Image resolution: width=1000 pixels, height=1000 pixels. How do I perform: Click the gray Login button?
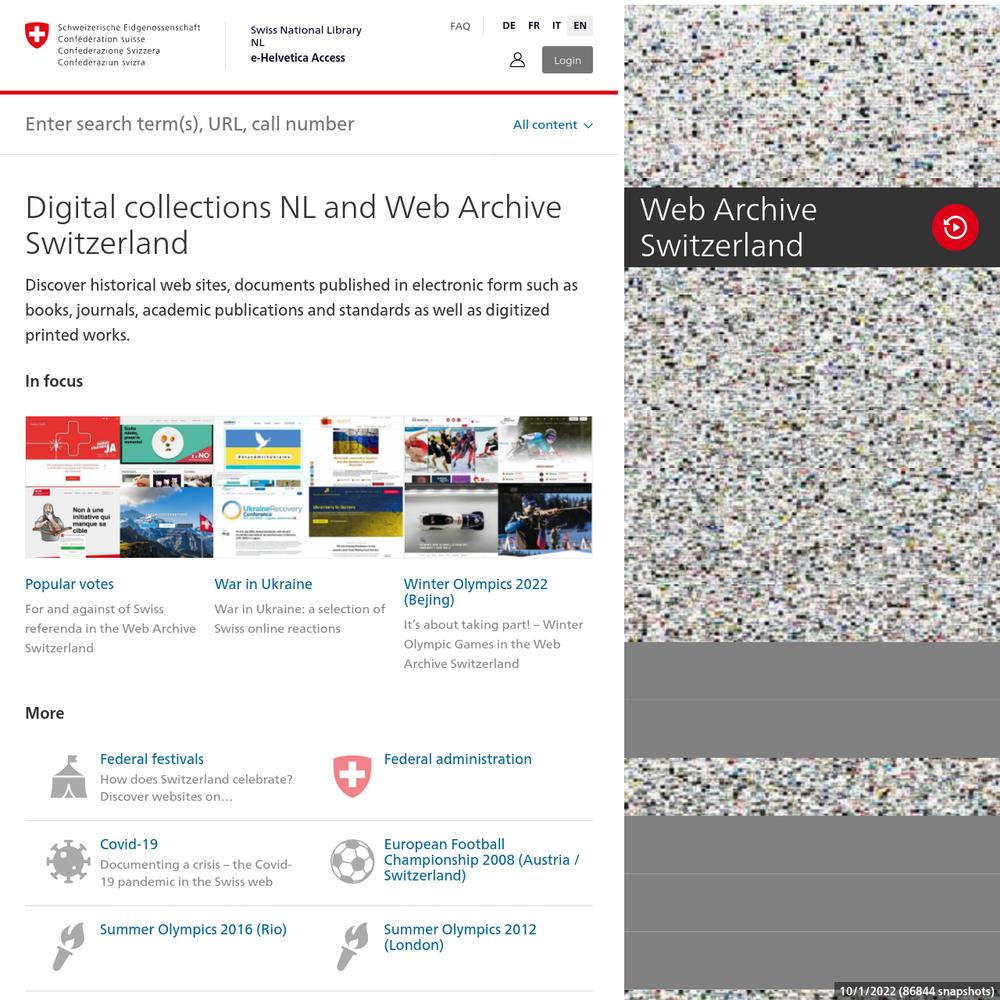[567, 60]
